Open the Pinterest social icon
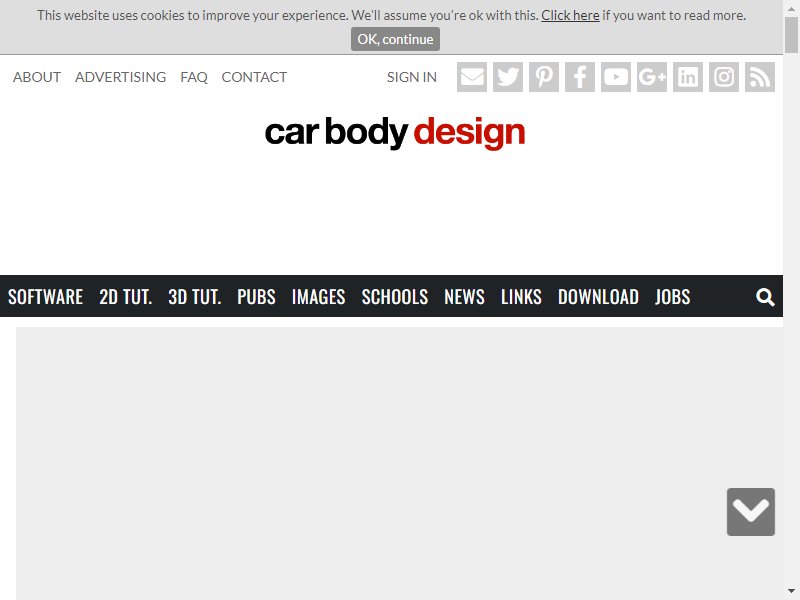The width and height of the screenshot is (800, 600). [x=544, y=77]
